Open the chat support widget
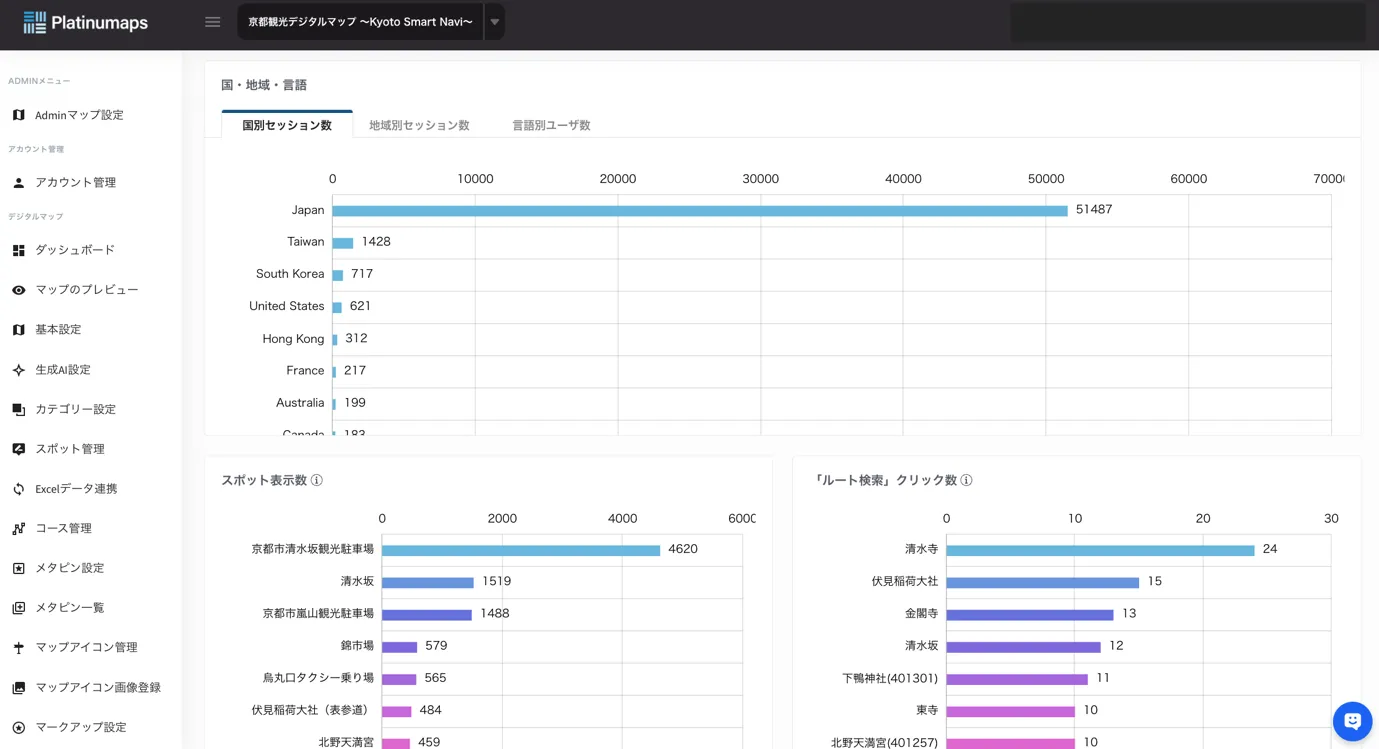 tap(1352, 721)
